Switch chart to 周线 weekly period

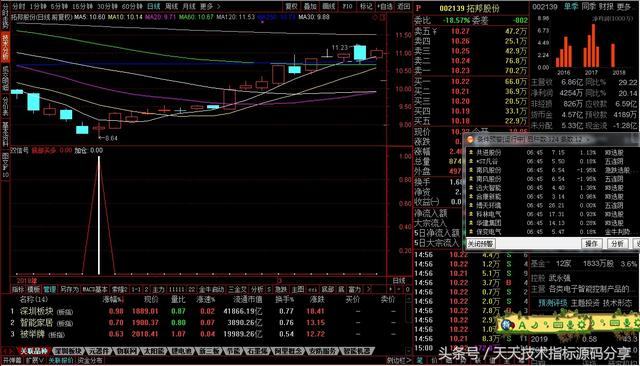pos(171,7)
